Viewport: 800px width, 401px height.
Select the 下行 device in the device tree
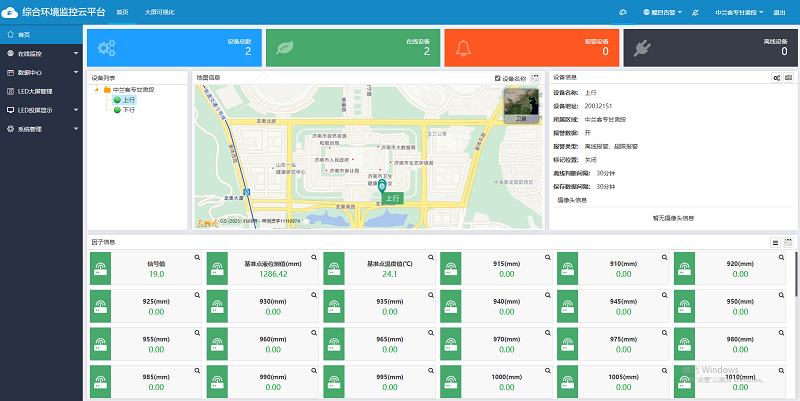pos(127,109)
